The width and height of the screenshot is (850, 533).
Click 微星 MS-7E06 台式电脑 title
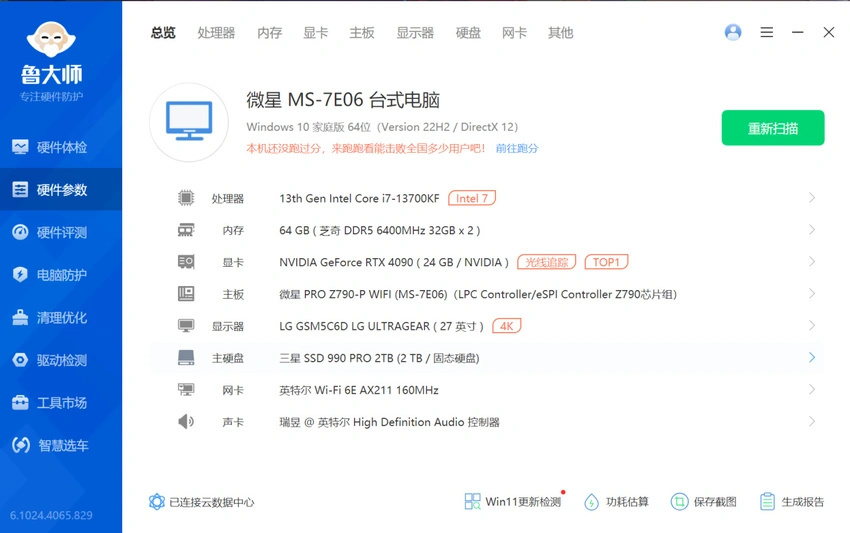[343, 100]
